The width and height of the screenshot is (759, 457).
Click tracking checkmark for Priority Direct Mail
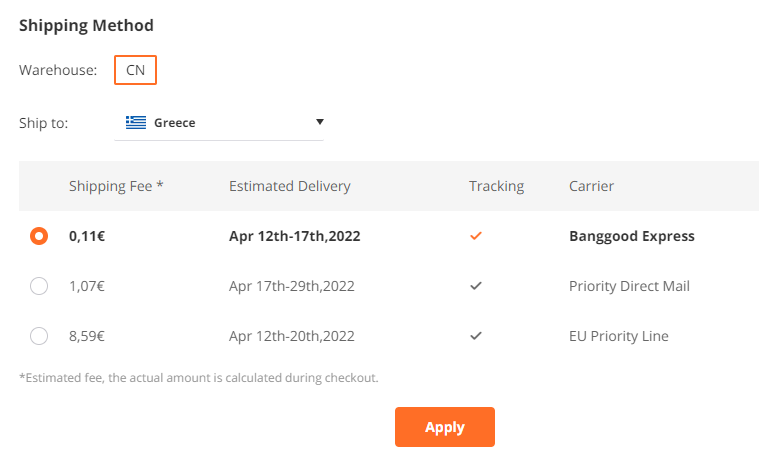coord(476,286)
